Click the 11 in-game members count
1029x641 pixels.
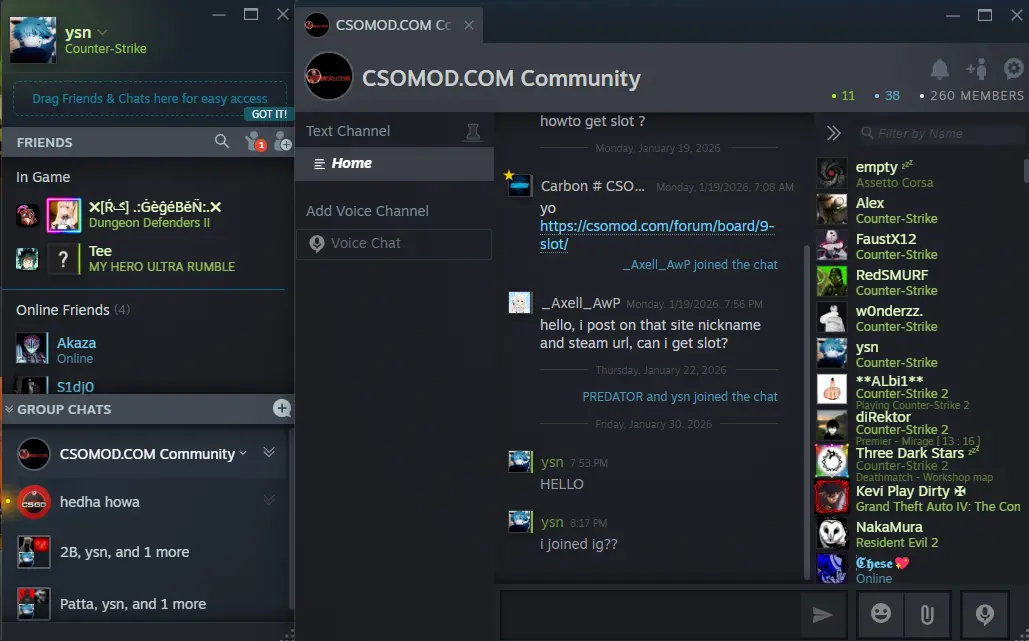click(843, 96)
